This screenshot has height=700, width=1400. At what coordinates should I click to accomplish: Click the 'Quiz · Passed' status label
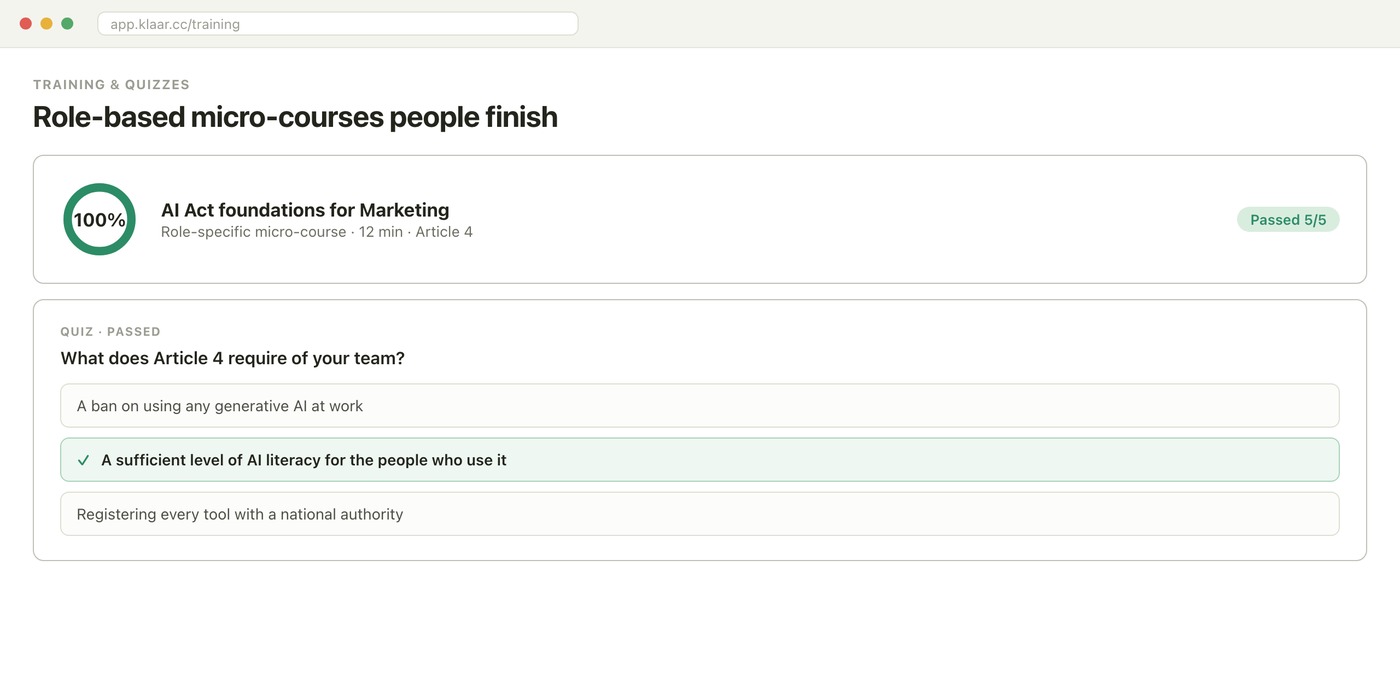click(110, 332)
